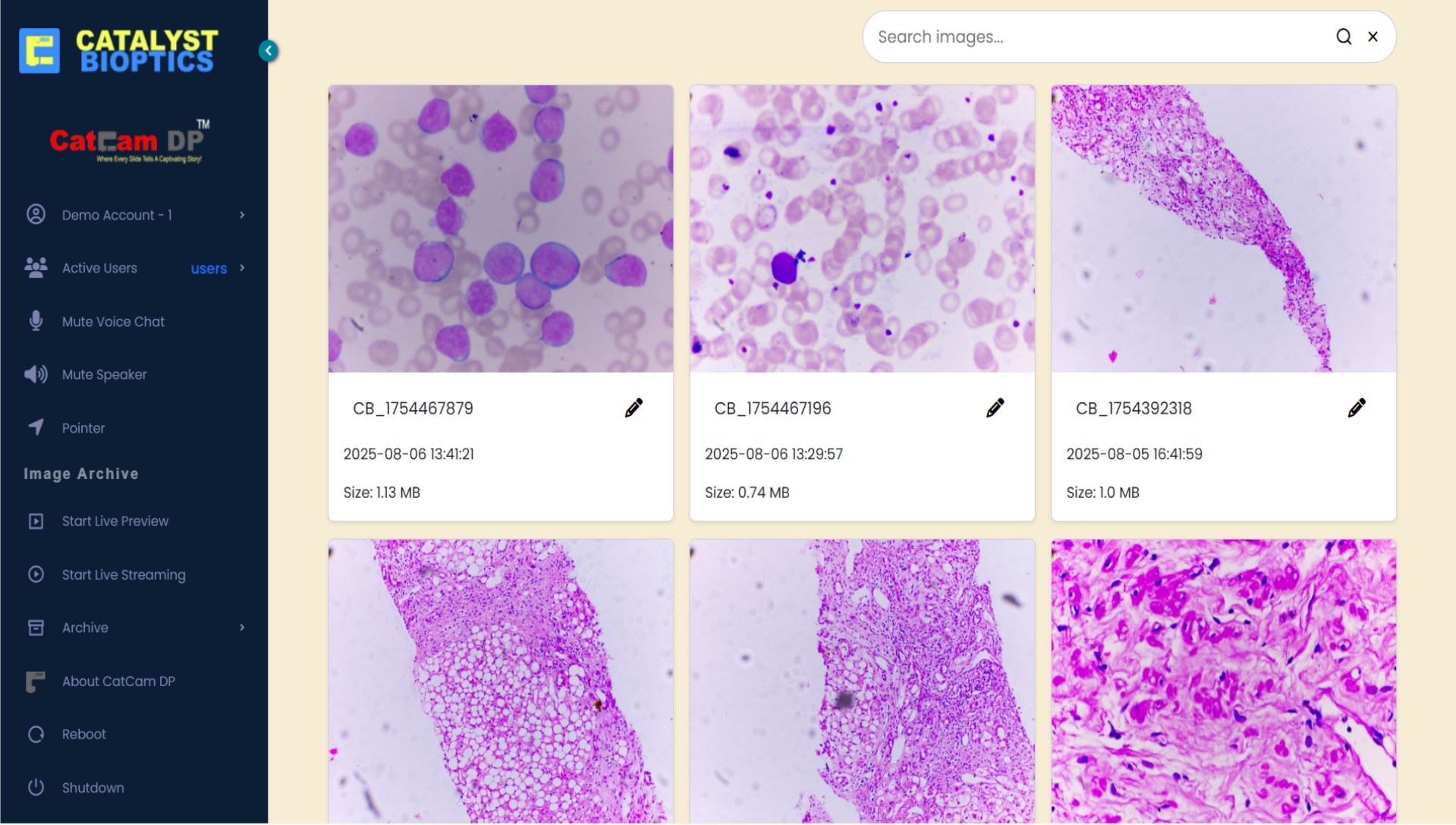
Task: Expand the Active Users list chevron
Action: [242, 268]
